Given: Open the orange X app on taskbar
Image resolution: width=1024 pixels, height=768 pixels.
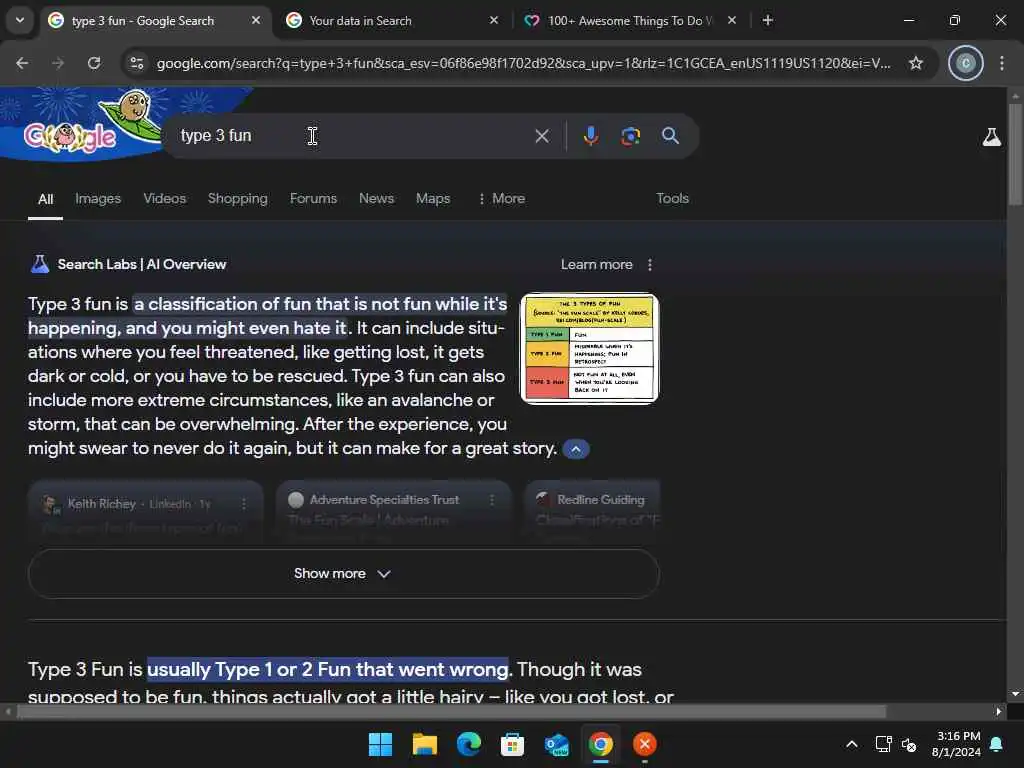Looking at the screenshot, I should [645, 744].
